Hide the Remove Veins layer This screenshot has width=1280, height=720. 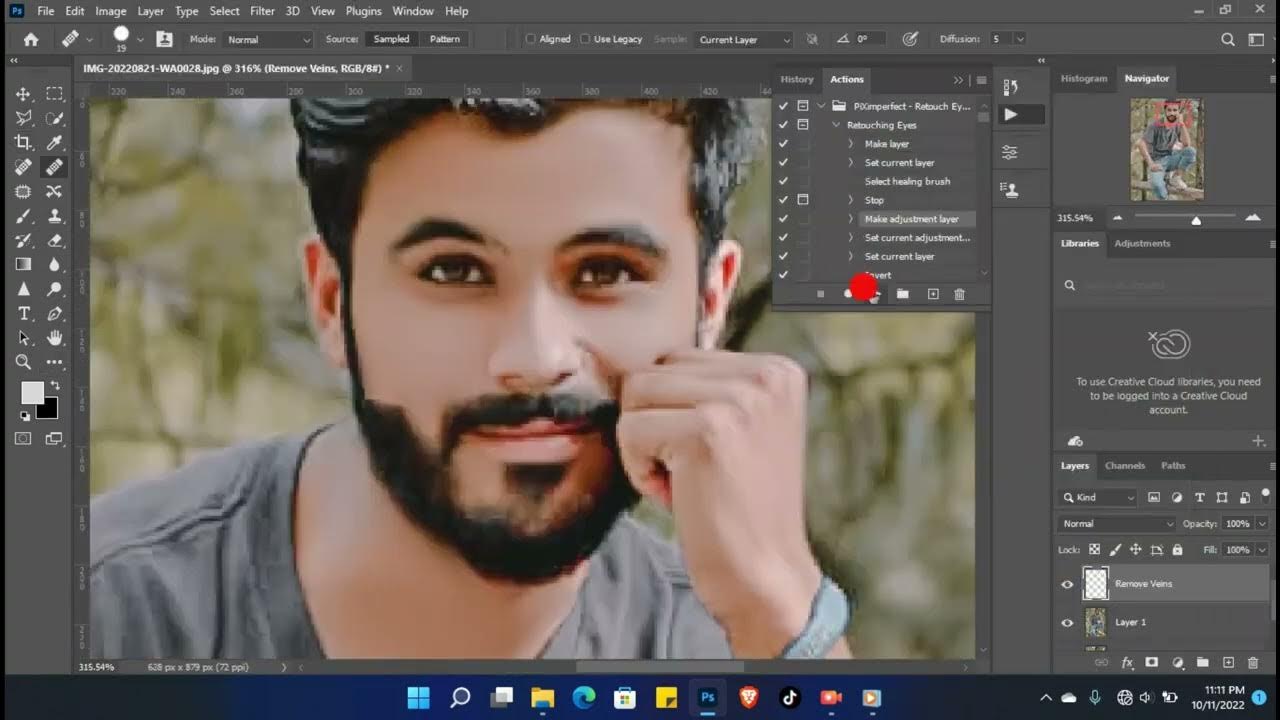point(1067,584)
